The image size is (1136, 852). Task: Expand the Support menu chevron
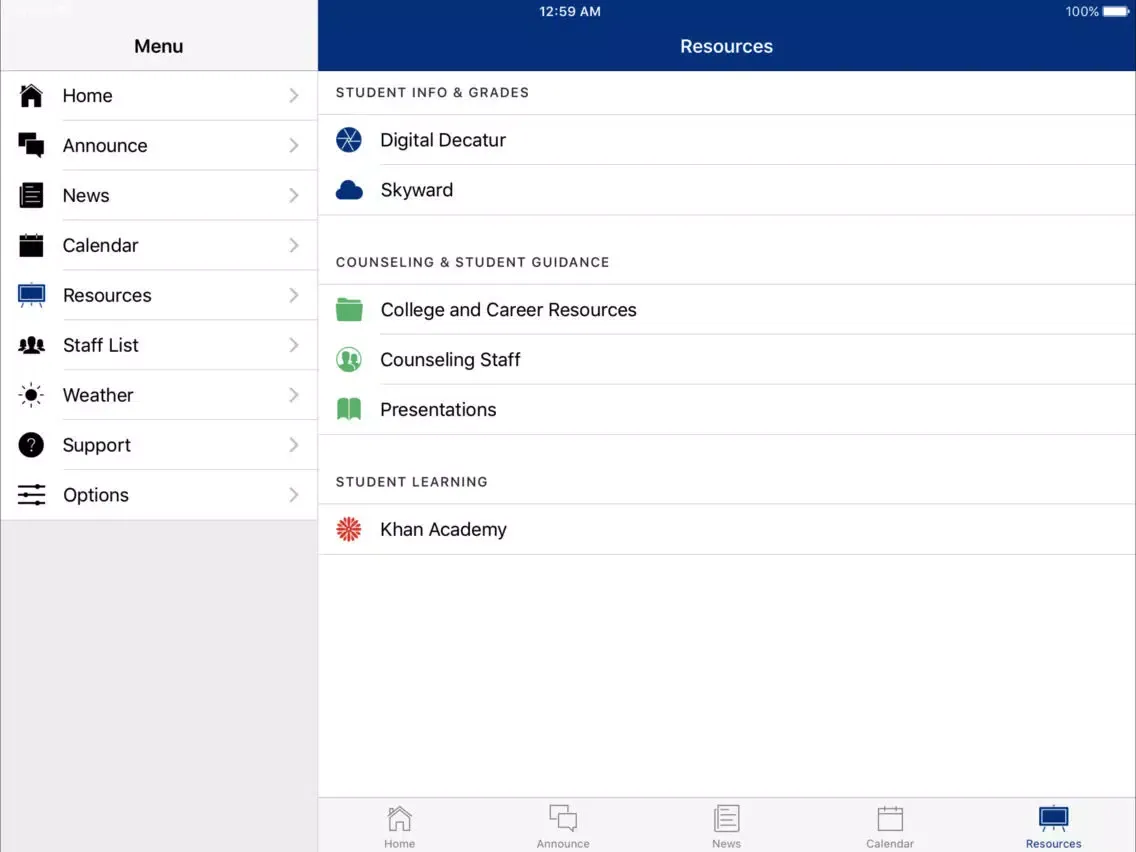[x=293, y=445]
